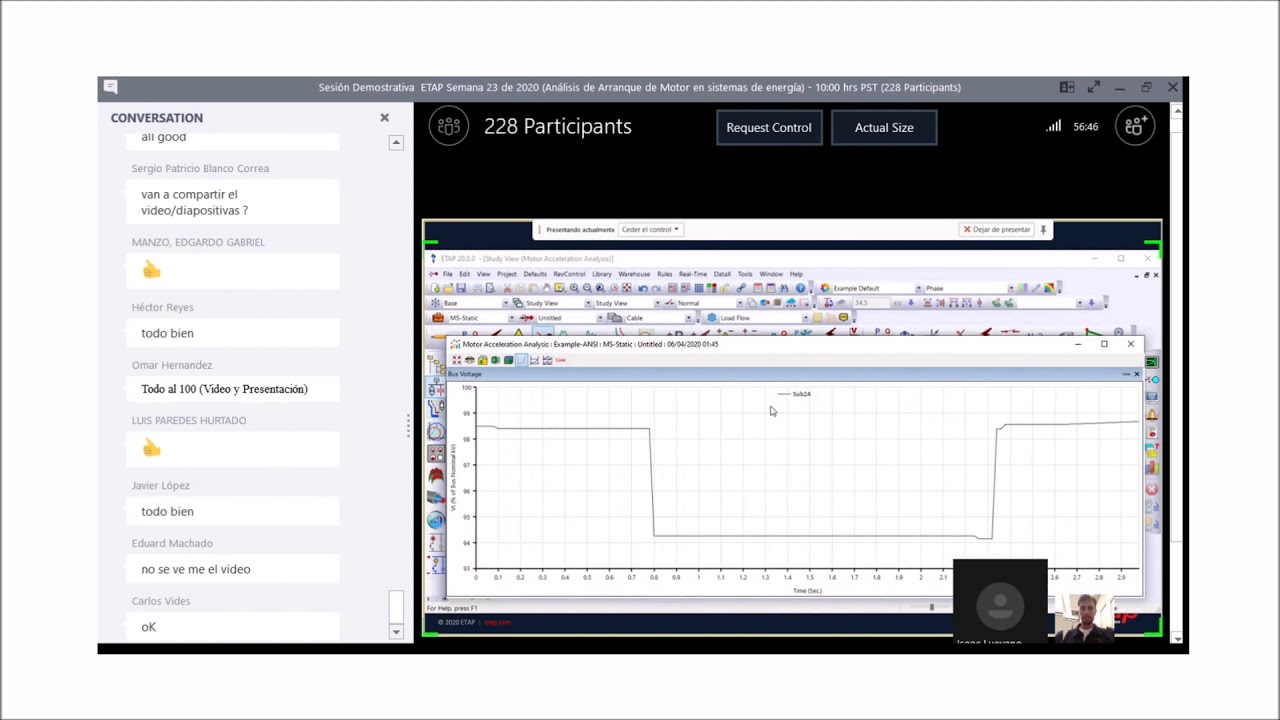
Task: Open the ETAP RevControl menu
Action: tap(570, 274)
